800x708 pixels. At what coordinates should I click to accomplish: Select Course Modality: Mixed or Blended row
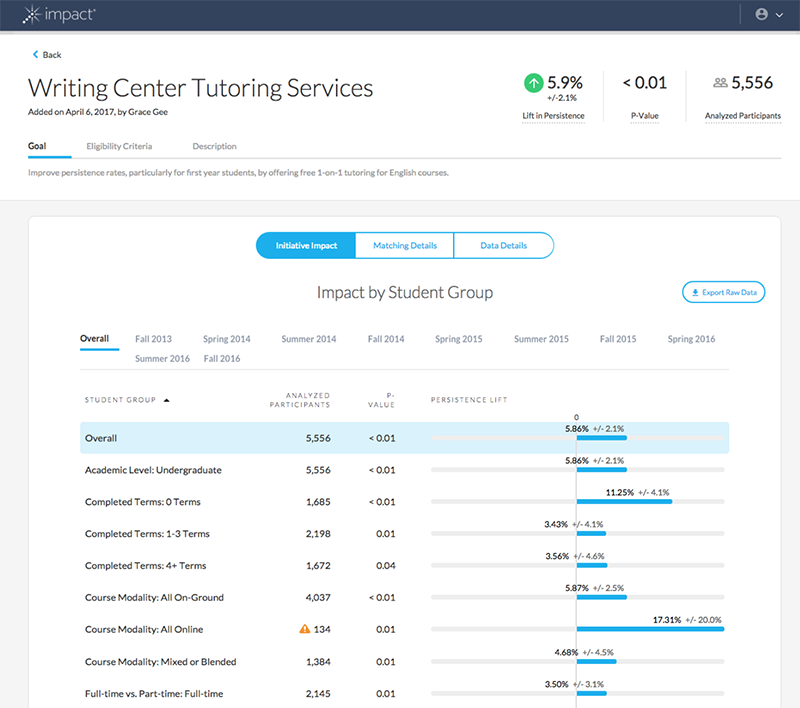tap(405, 662)
